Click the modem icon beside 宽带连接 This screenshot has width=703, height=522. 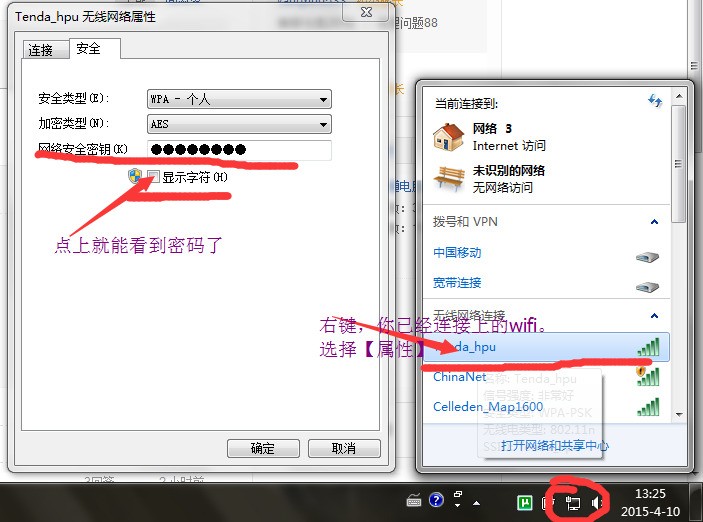(647, 287)
